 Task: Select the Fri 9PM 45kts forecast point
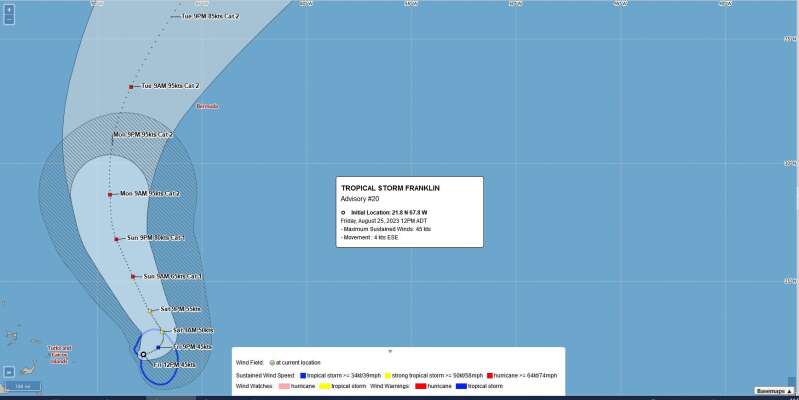(158, 347)
